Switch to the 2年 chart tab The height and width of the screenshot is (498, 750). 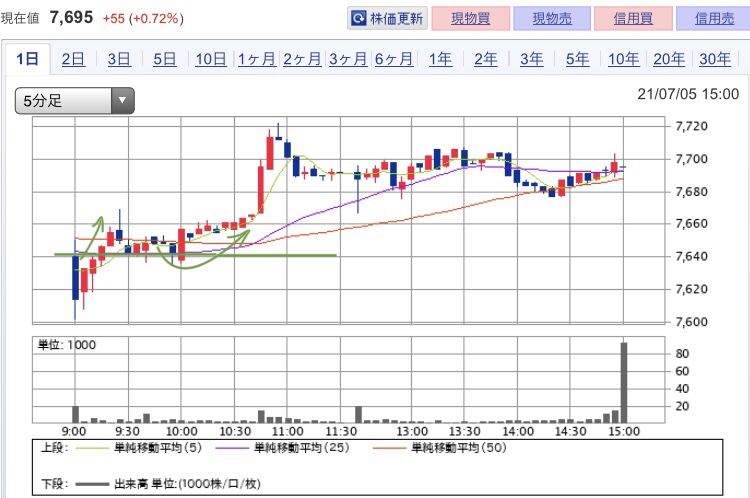(485, 59)
